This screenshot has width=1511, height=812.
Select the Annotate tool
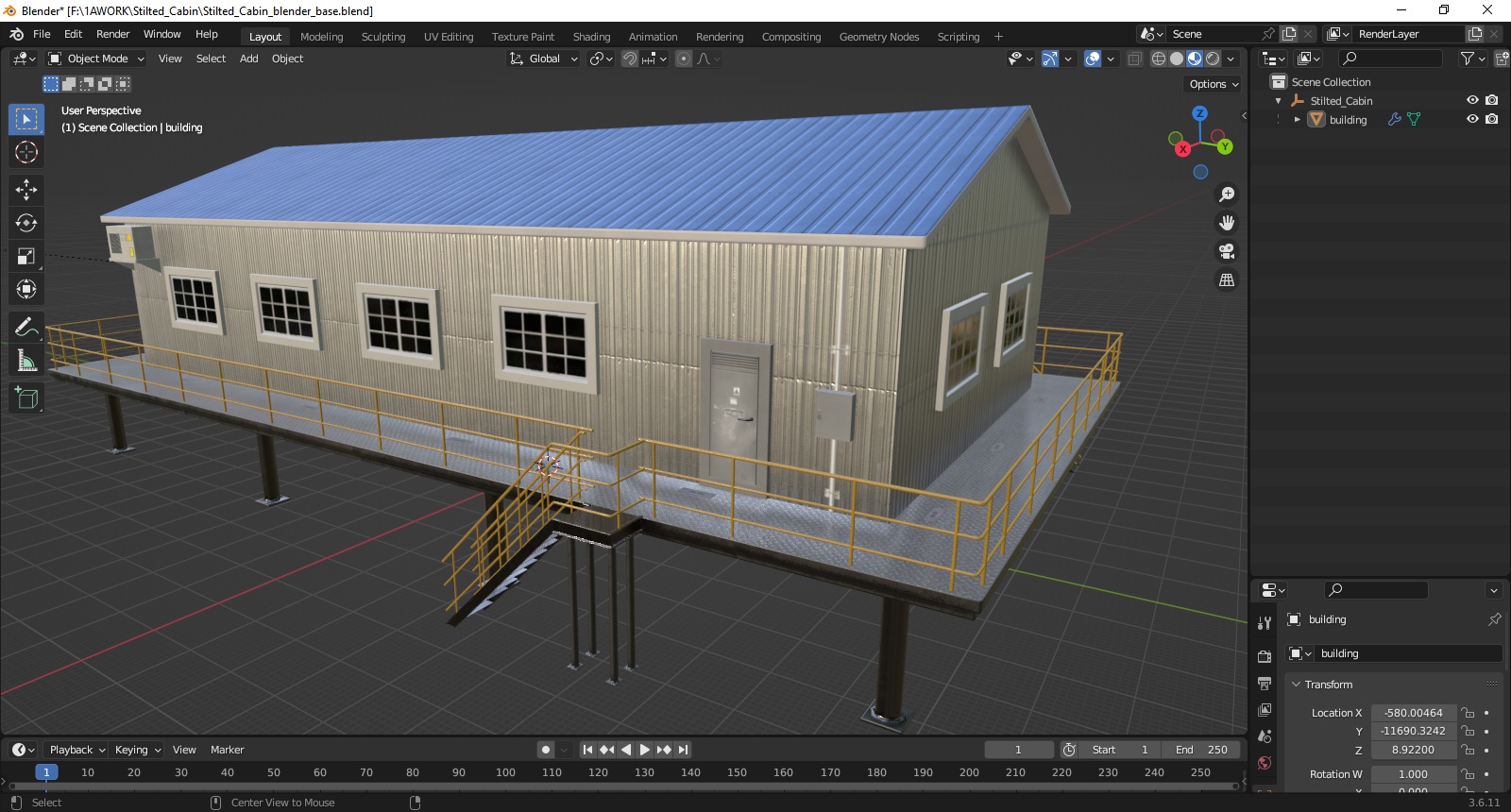click(26, 328)
